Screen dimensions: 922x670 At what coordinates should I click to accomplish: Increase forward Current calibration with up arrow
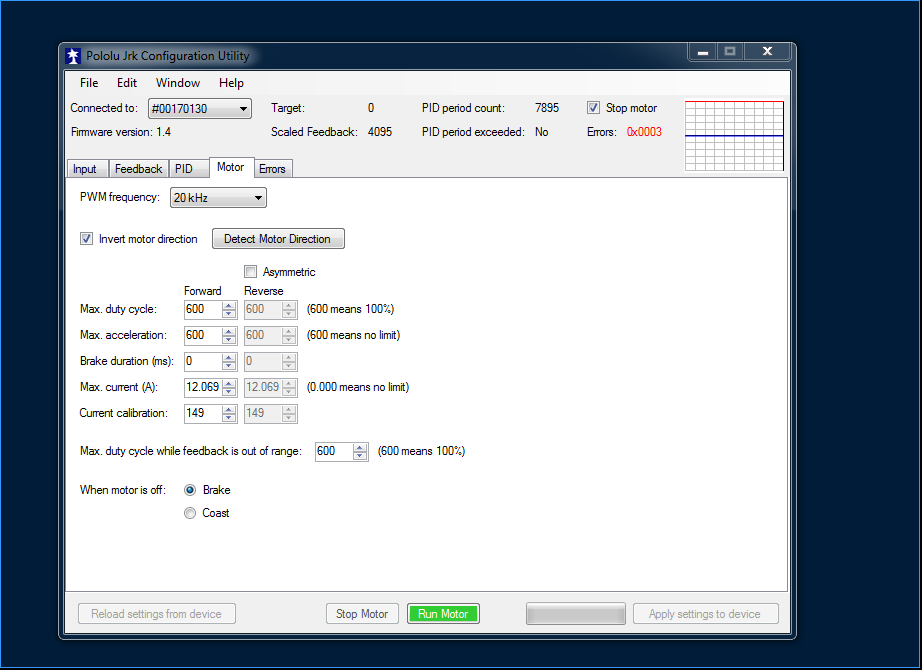[228, 409]
